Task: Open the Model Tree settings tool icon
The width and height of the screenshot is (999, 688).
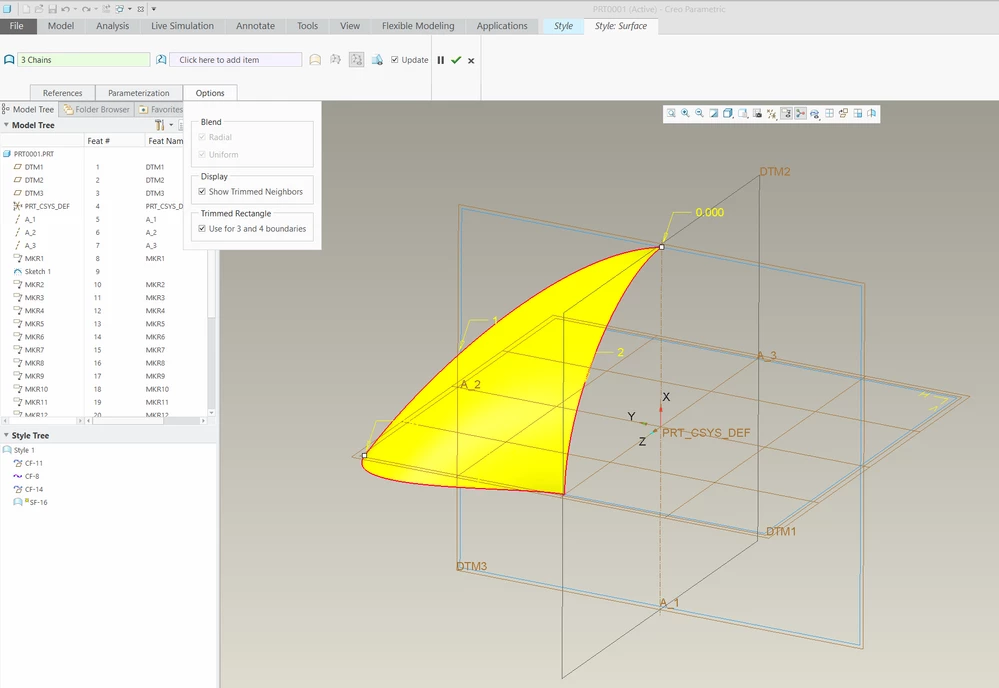Action: pyautogui.click(x=159, y=125)
